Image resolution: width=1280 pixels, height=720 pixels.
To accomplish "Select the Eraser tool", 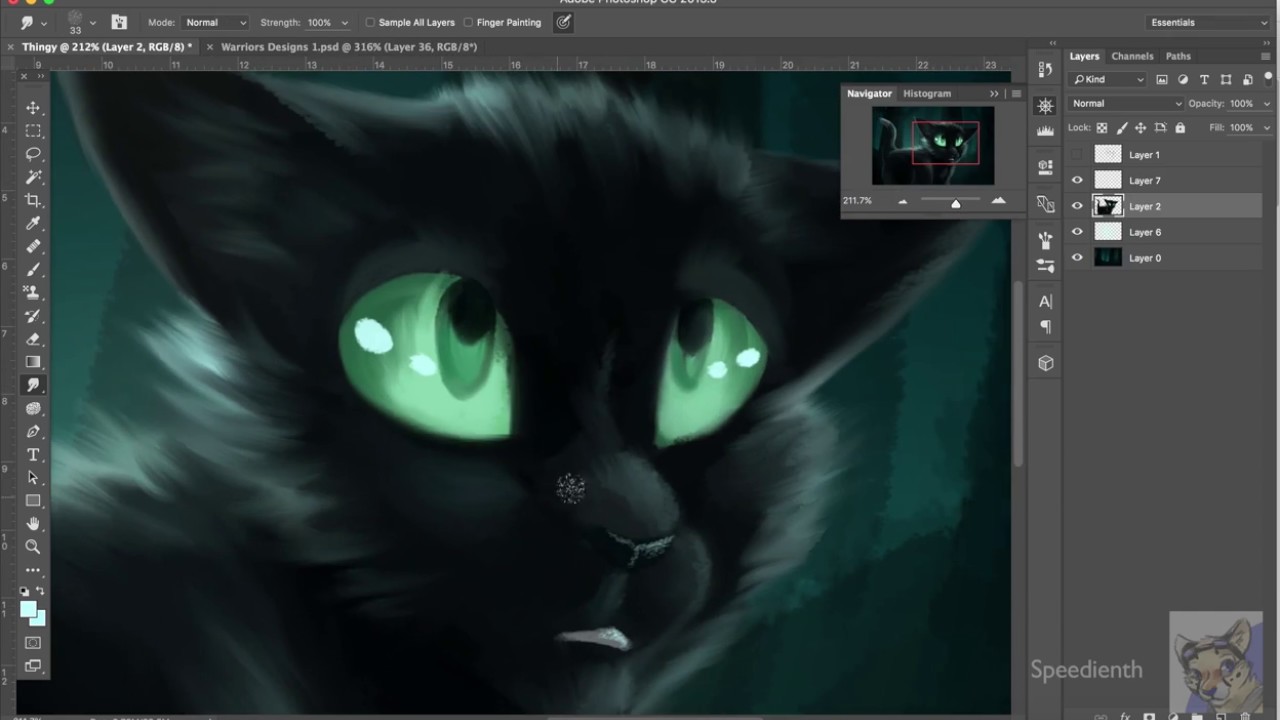I will pos(33,339).
